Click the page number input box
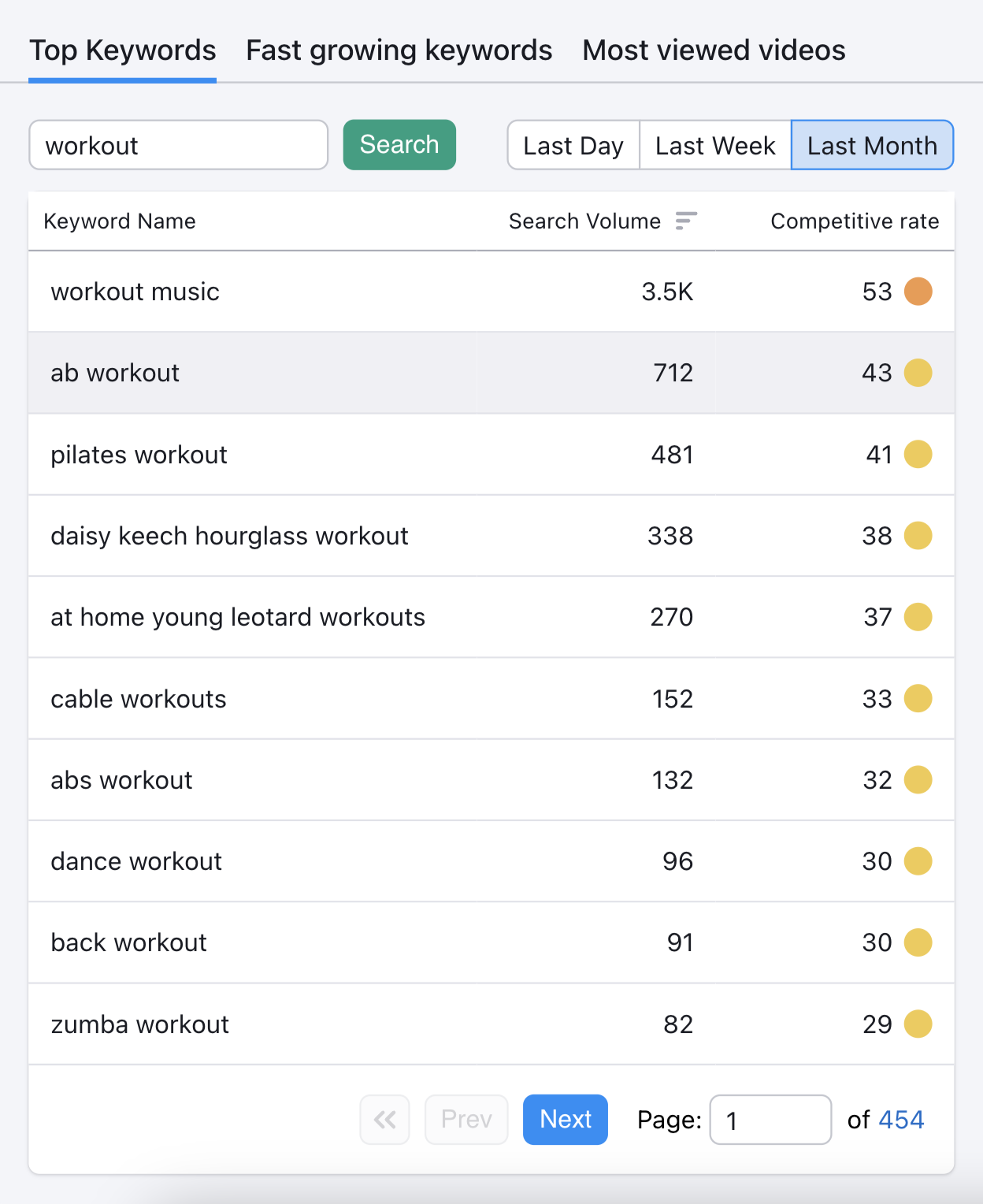Viewport: 983px width, 1204px height. click(770, 1119)
